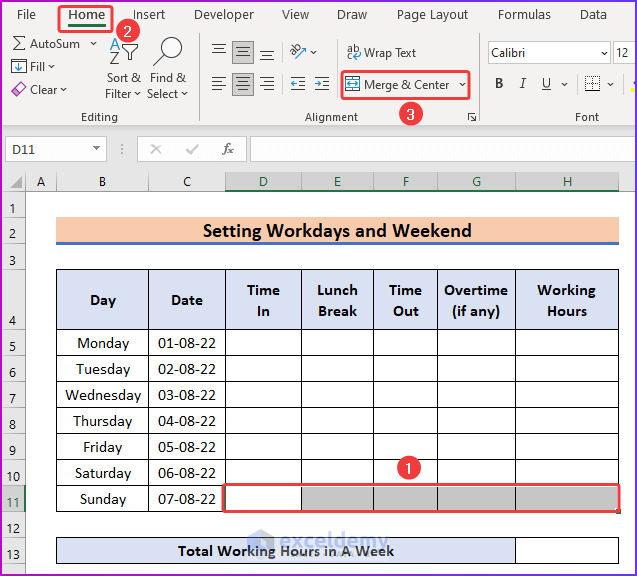Click the Clear eraser icon
637x576 pixels.
(19, 89)
